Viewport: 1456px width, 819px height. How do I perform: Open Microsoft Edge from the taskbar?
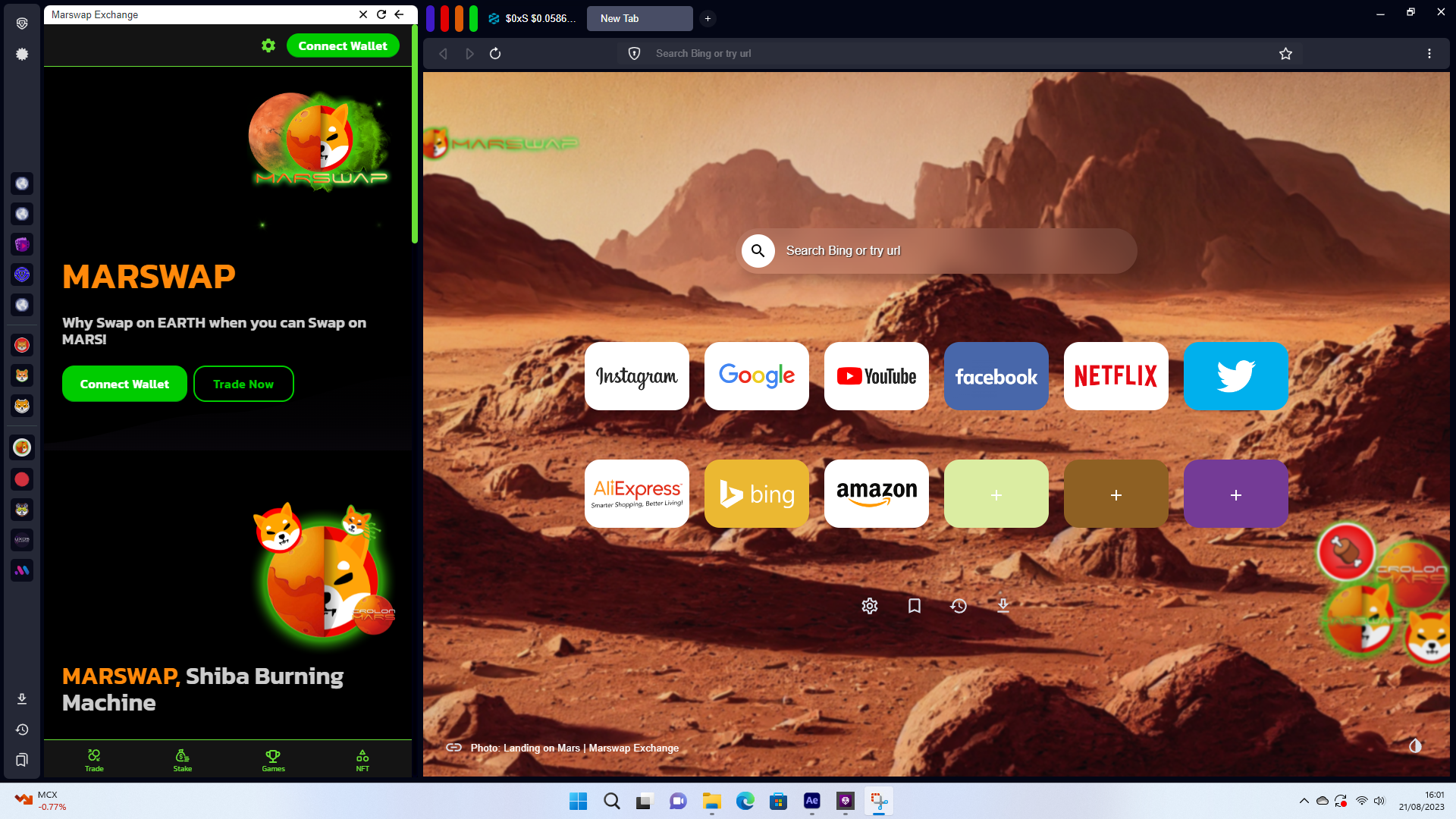[745, 801]
